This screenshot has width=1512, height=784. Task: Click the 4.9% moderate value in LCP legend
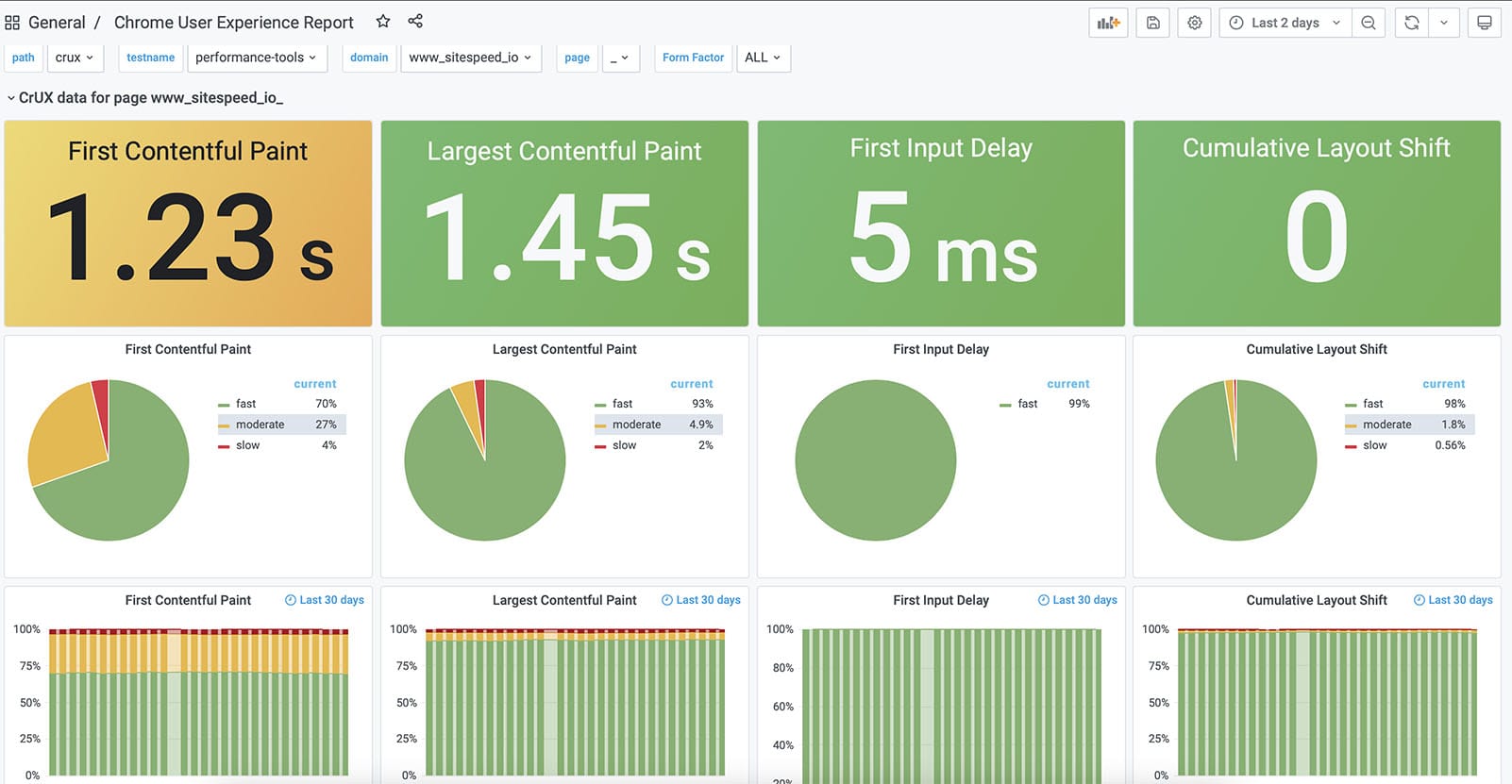pyautogui.click(x=701, y=425)
